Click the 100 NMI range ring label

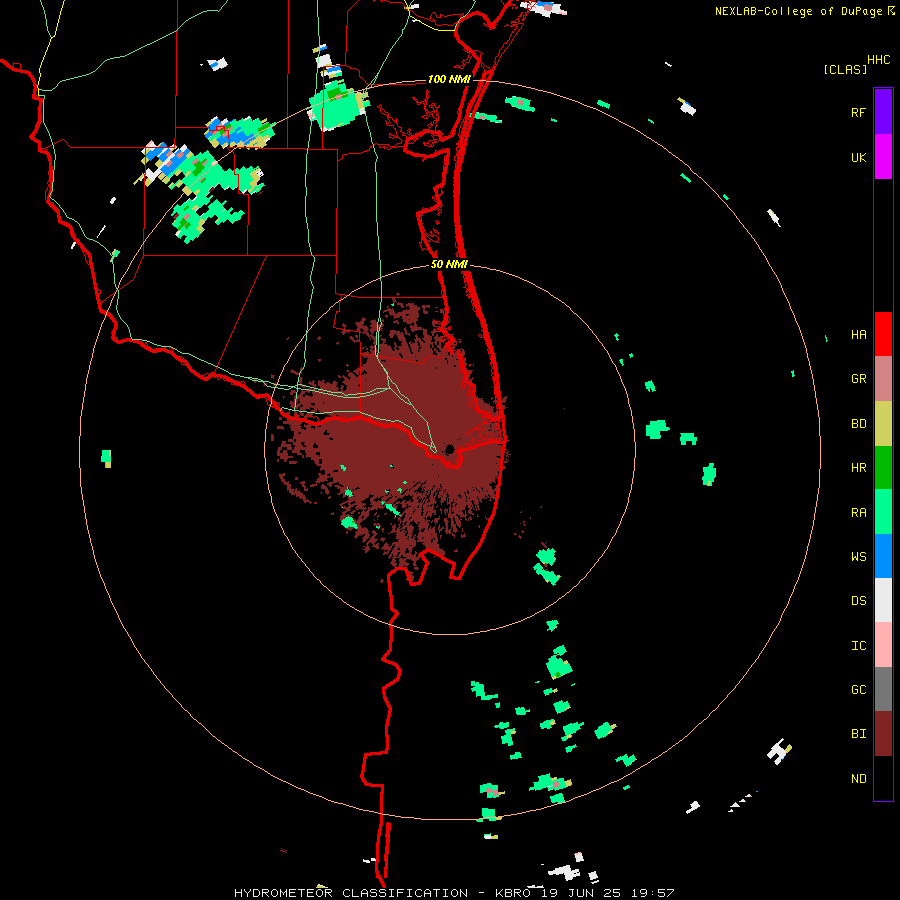pos(449,79)
